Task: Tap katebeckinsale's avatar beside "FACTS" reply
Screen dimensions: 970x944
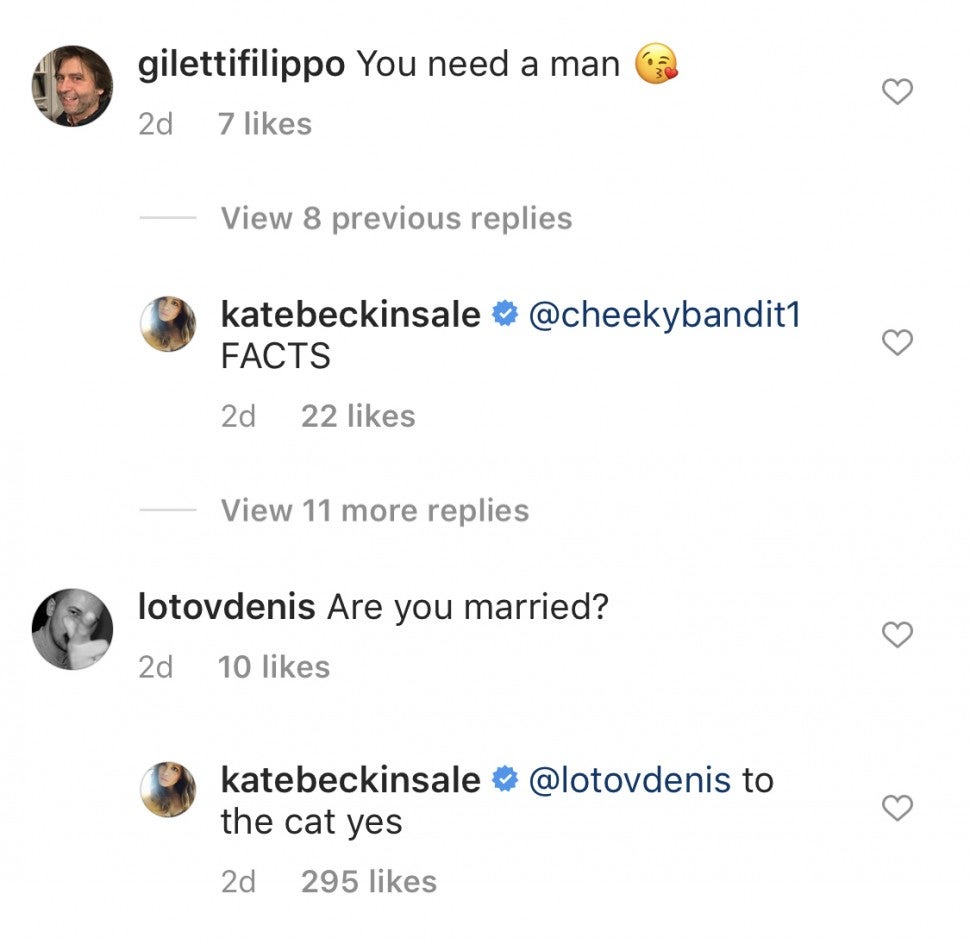Action: pyautogui.click(x=168, y=324)
